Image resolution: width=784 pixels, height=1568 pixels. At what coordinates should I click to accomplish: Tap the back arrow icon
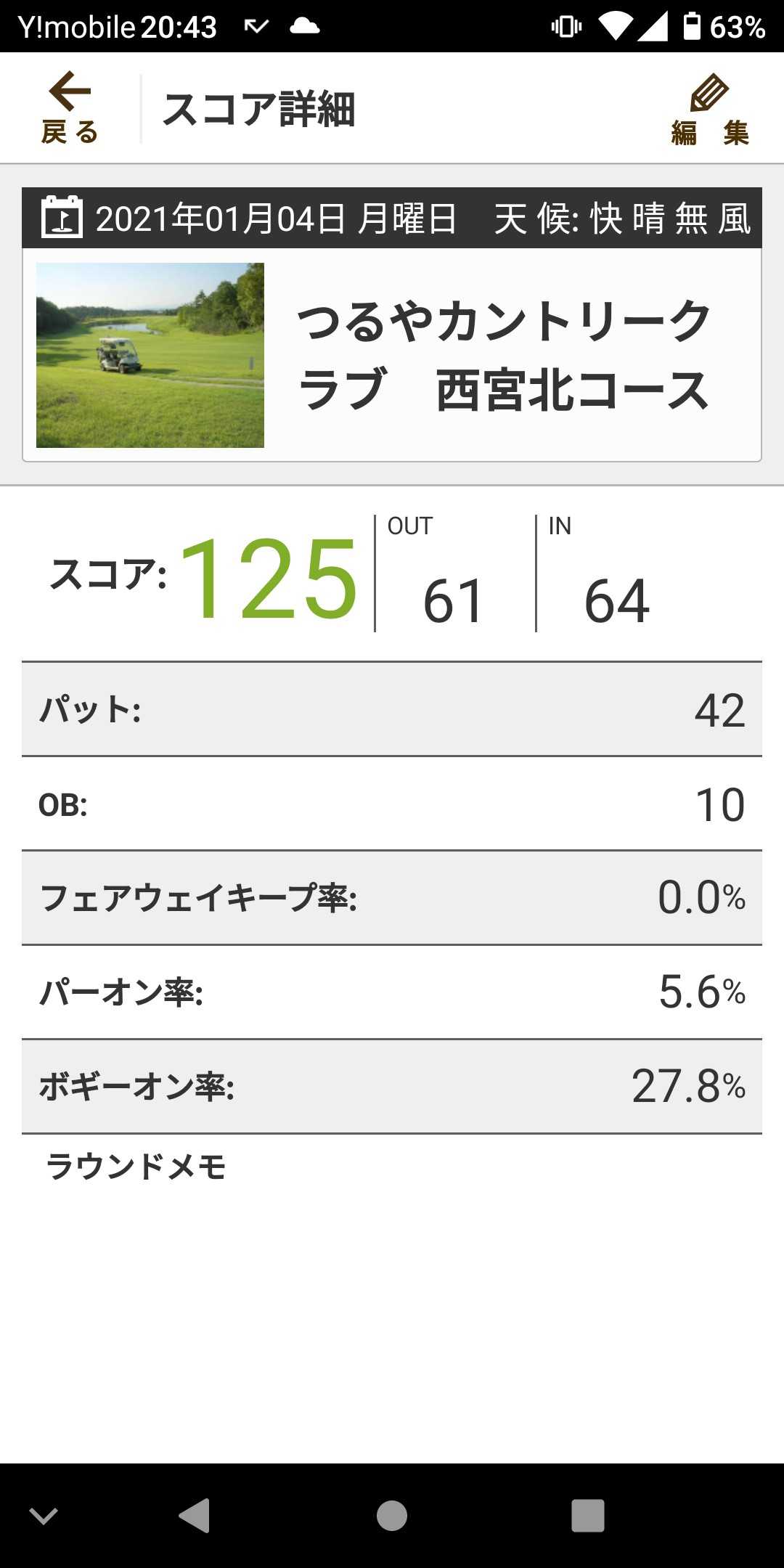point(70,91)
